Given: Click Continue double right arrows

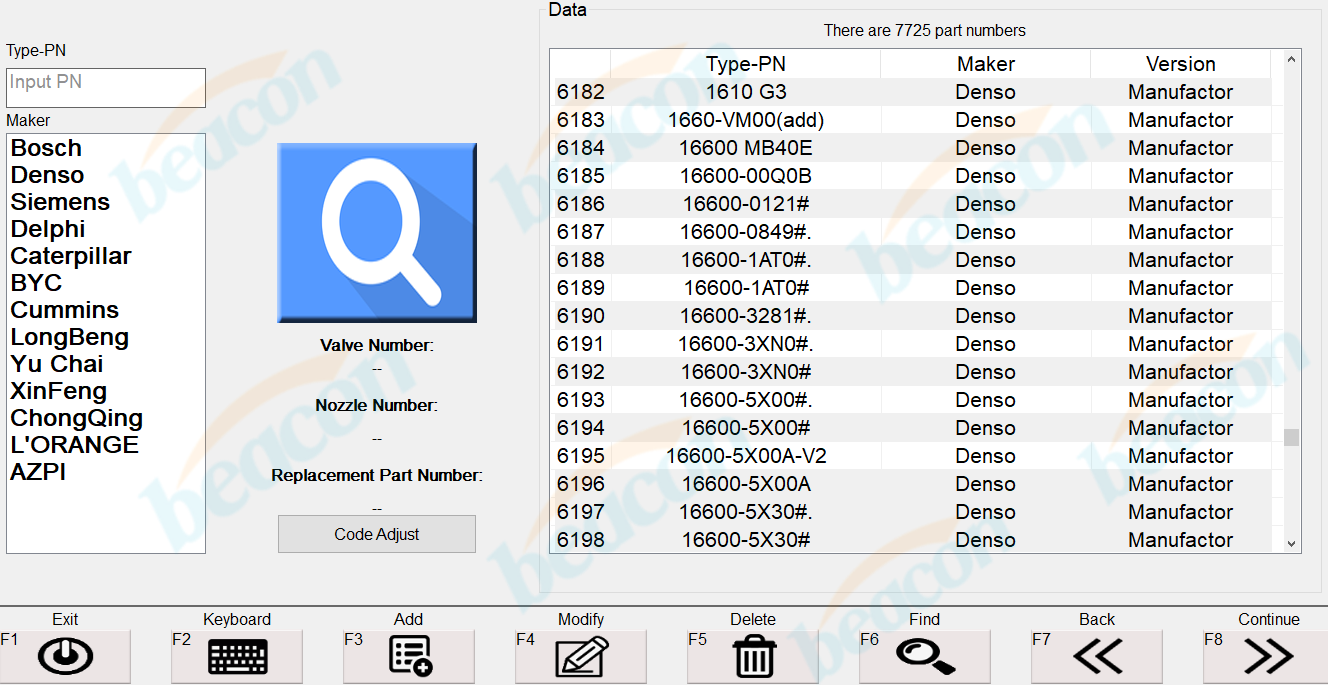Looking at the screenshot, I should [x=1269, y=656].
